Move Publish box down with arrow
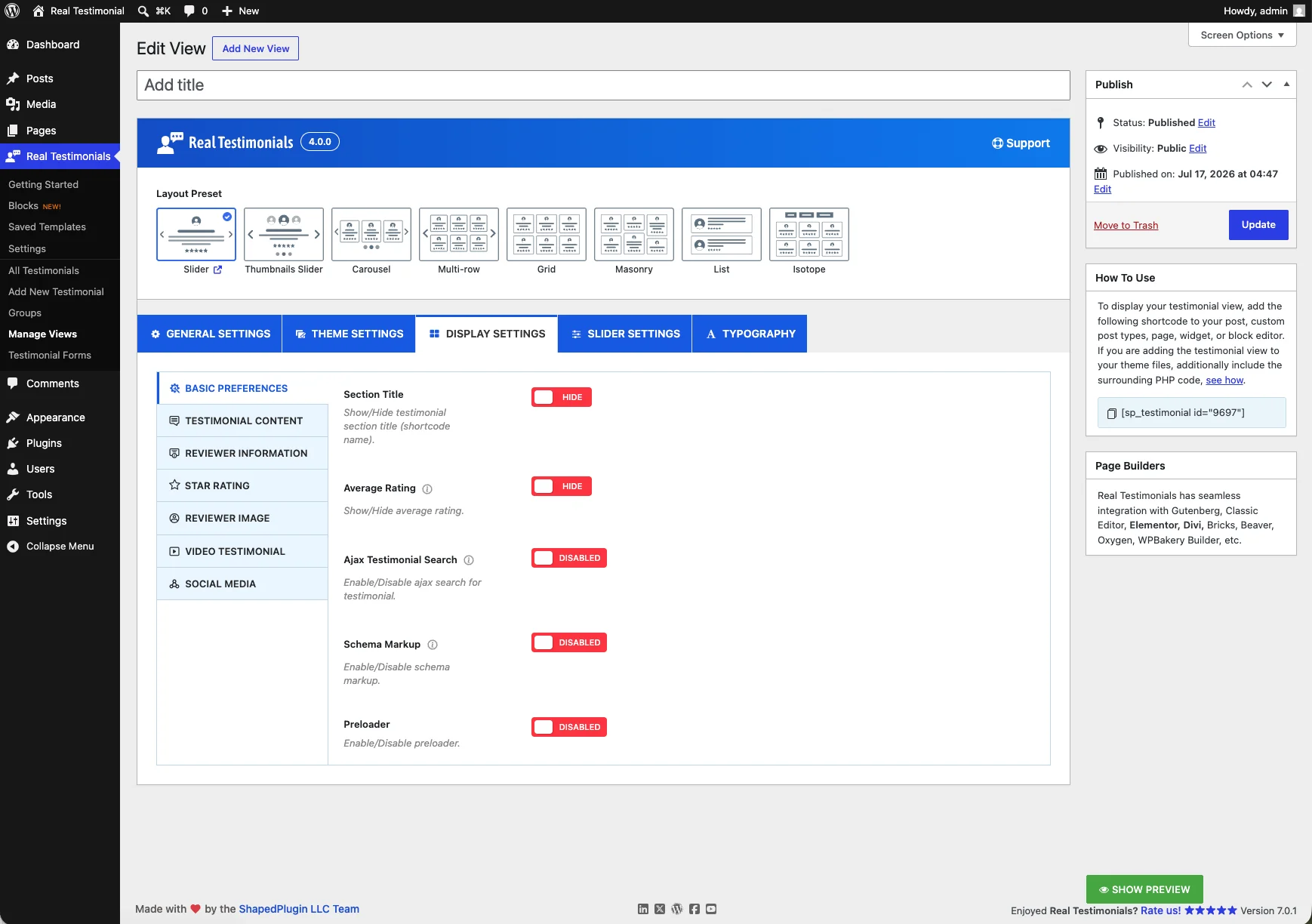This screenshot has height=924, width=1312. 1267,85
